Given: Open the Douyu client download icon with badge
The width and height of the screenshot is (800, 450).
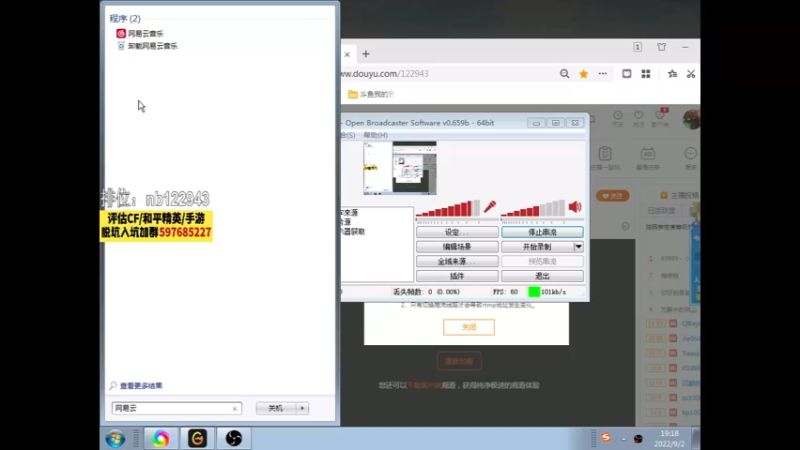Looking at the screenshot, I should tap(660, 118).
